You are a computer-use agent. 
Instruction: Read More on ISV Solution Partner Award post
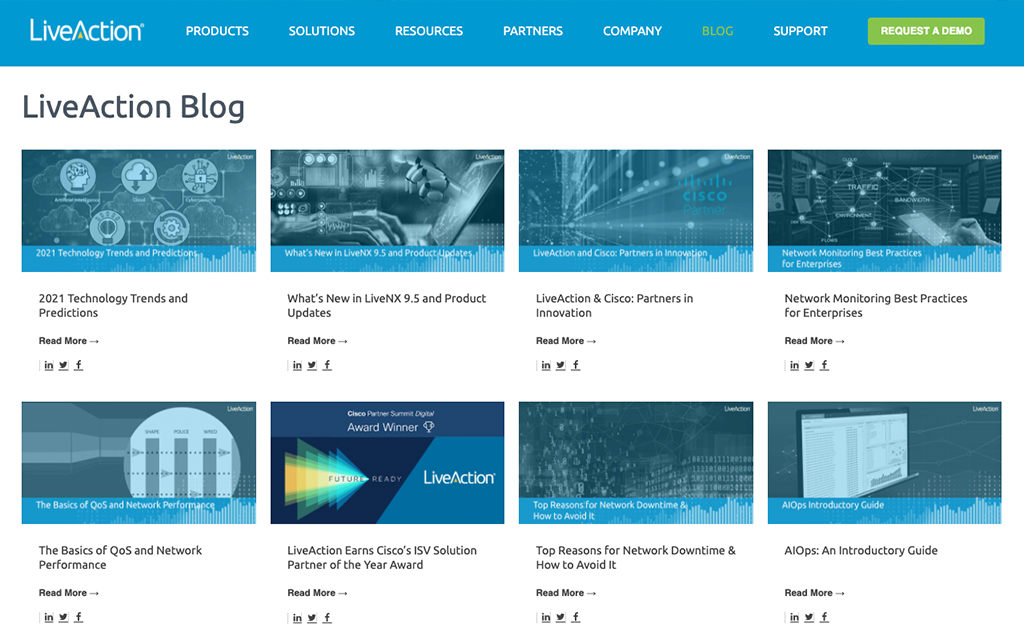pyautogui.click(x=317, y=593)
